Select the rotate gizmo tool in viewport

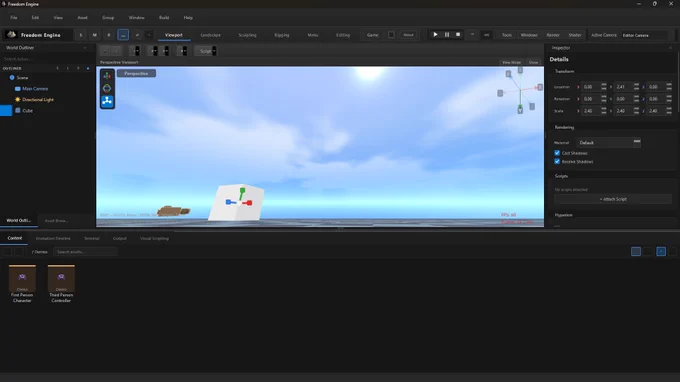(107, 88)
